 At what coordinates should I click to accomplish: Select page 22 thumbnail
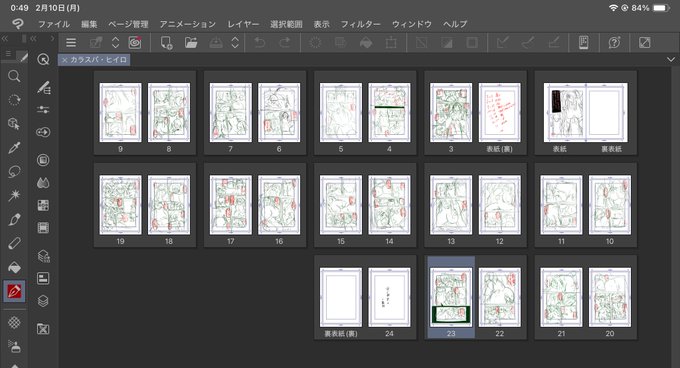coord(500,297)
